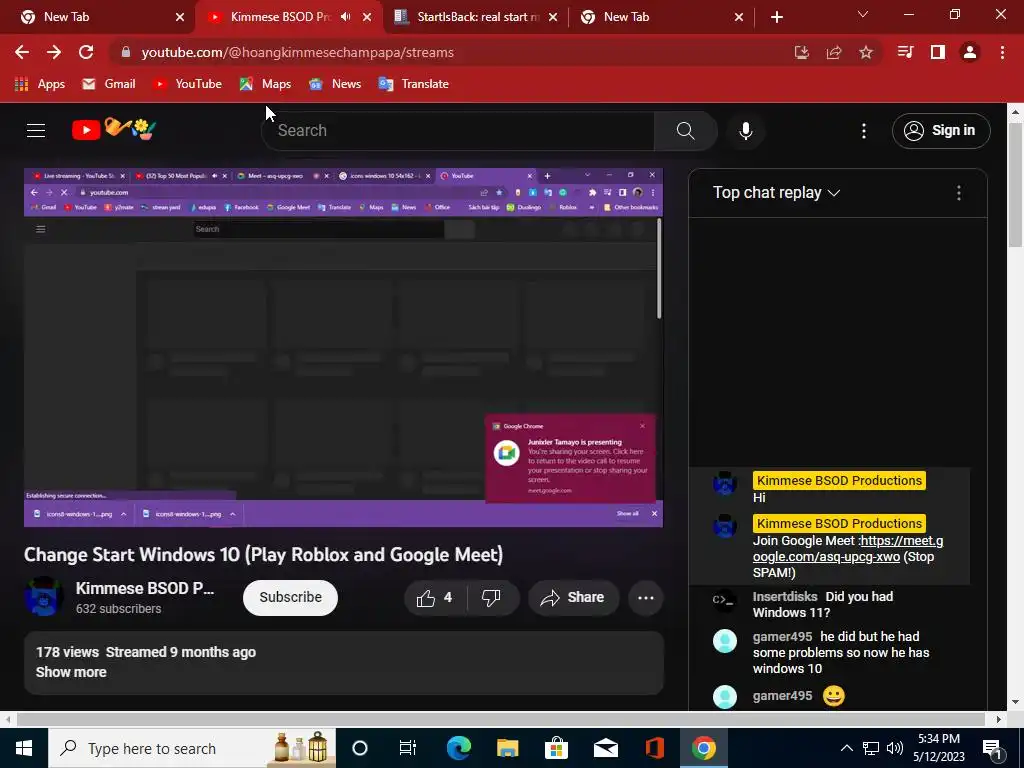Like the video
Viewport: 1024px width, 768px height.
click(435, 598)
